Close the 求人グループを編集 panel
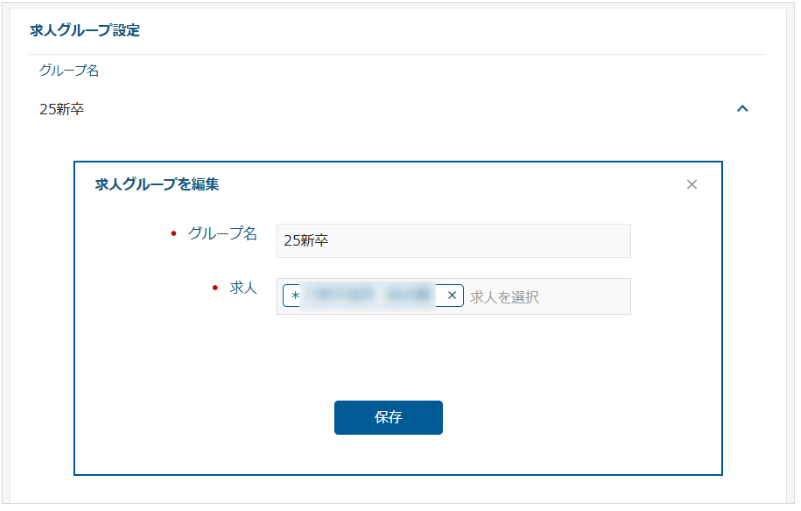The width and height of the screenshot is (801, 511). [x=692, y=184]
